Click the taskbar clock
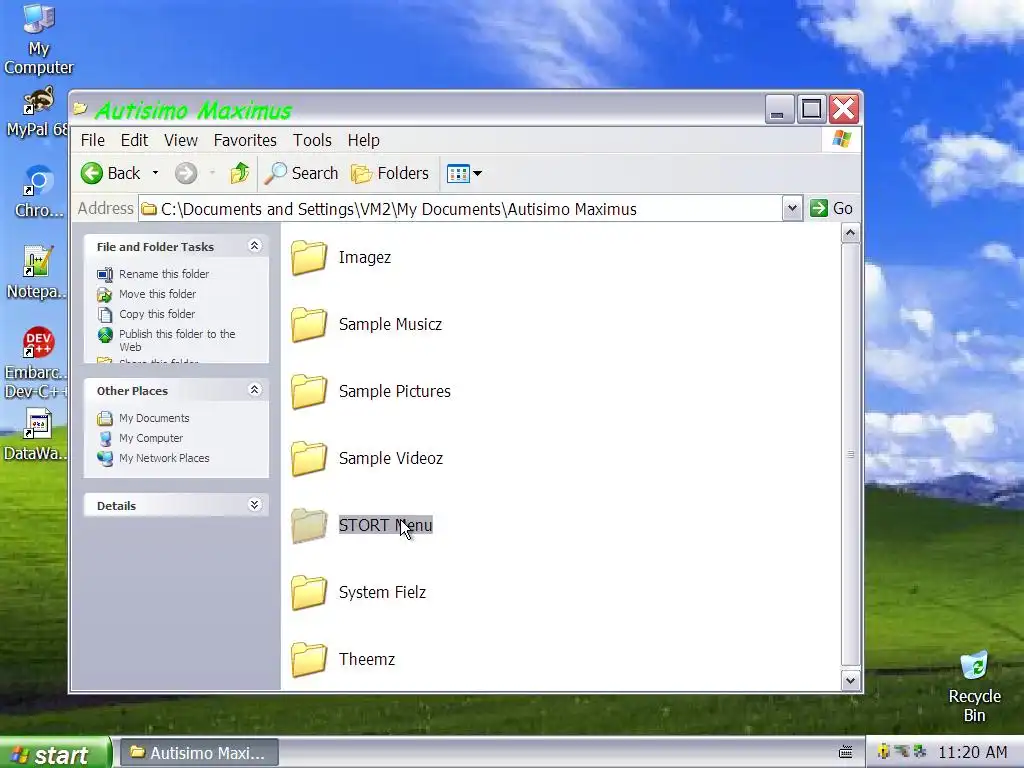Viewport: 1024px width, 768px height. coord(972,752)
